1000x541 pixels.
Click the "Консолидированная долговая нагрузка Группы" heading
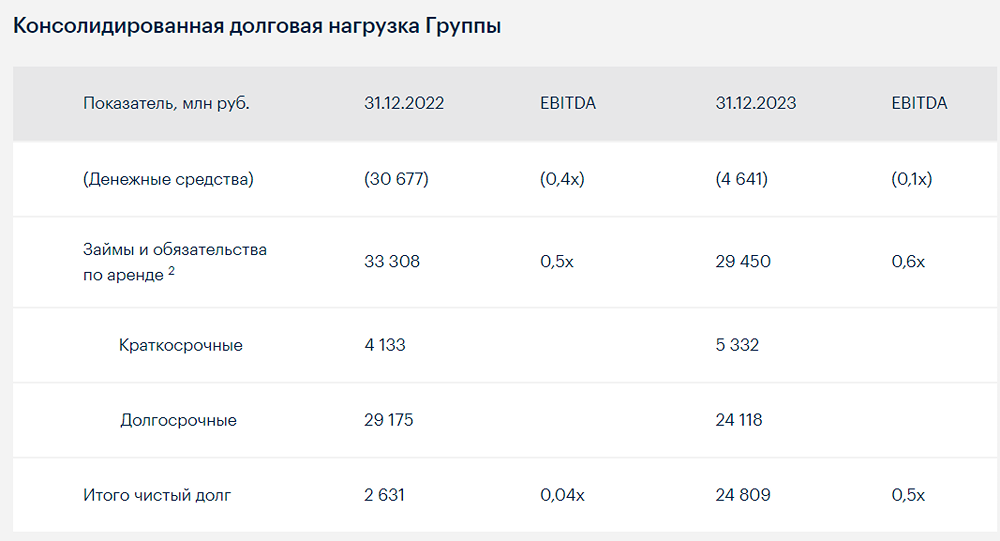click(257, 26)
